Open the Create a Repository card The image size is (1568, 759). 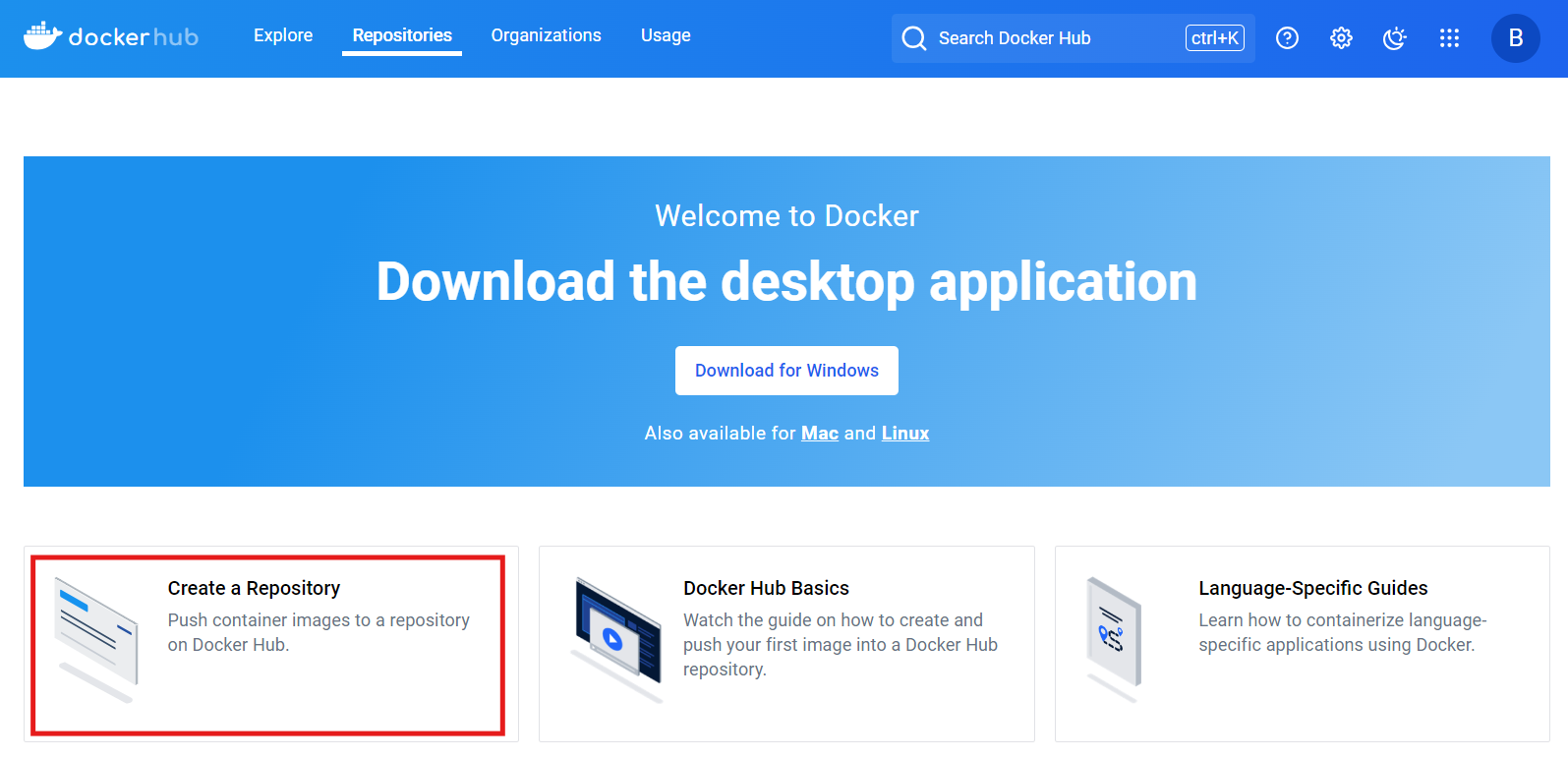point(270,644)
